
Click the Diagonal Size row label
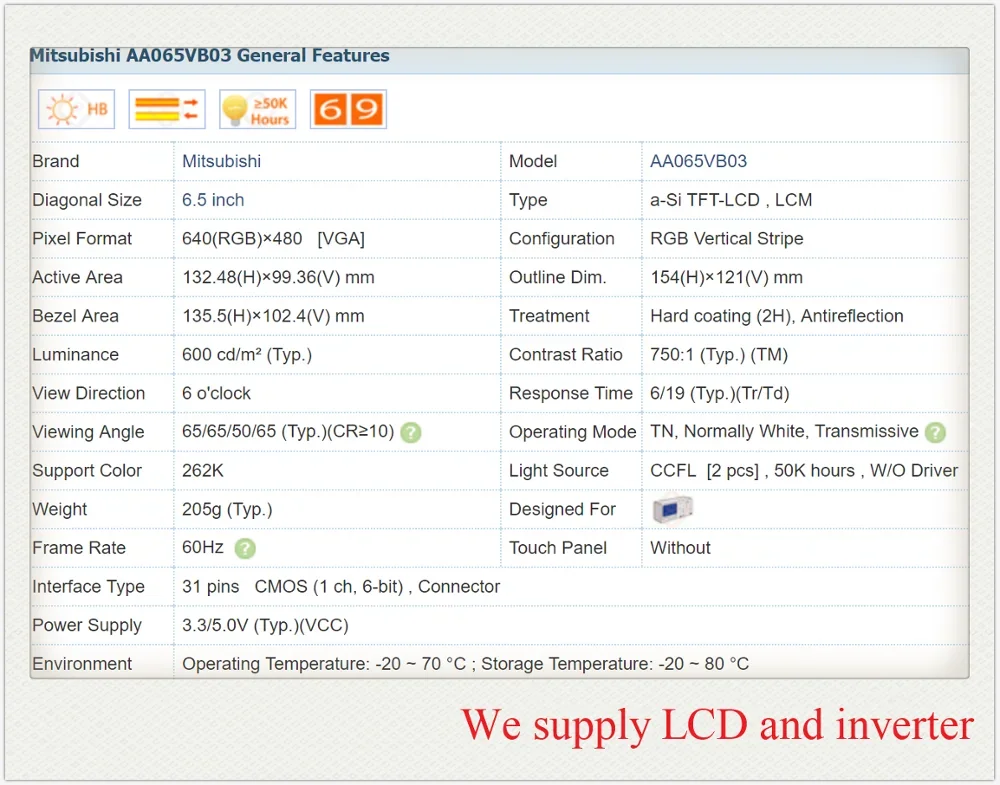pyautogui.click(x=87, y=200)
